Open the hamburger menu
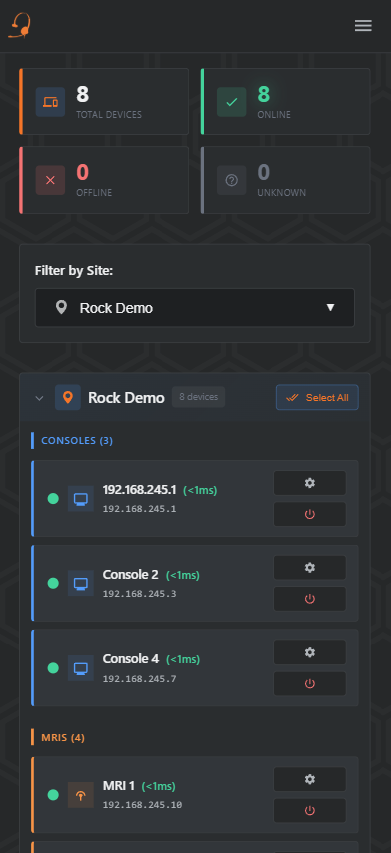Screen dimensions: 391x853 363,26
